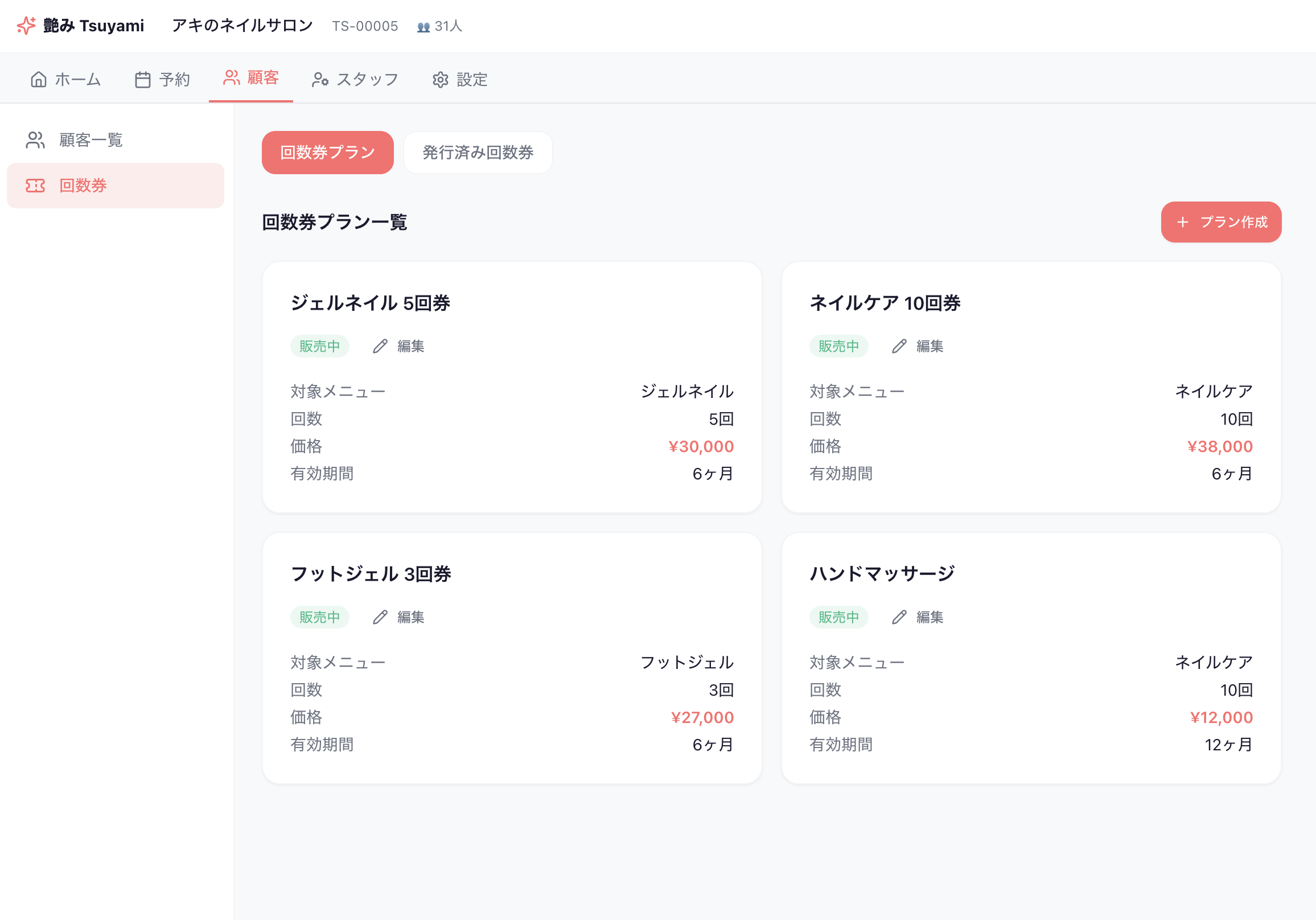Click the ハンドマッサージ card title

pos(882,574)
